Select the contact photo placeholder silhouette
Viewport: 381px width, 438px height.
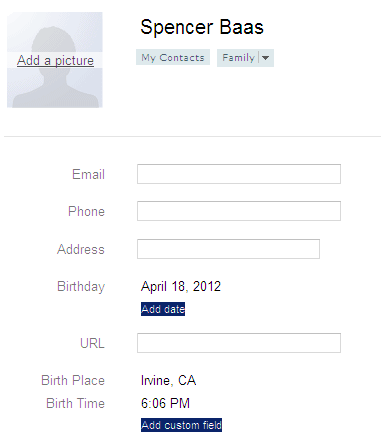(x=55, y=60)
